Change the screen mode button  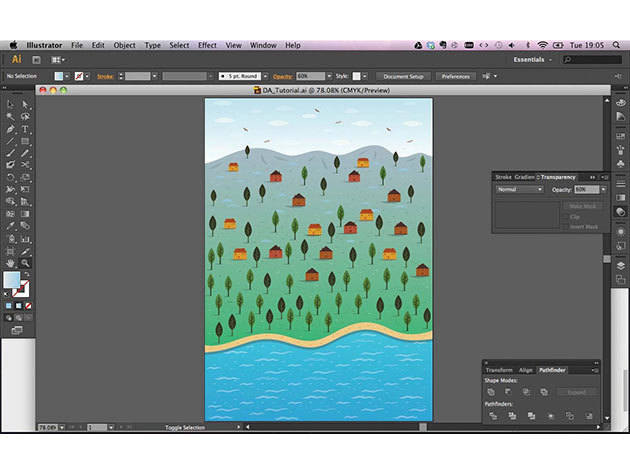[17, 330]
